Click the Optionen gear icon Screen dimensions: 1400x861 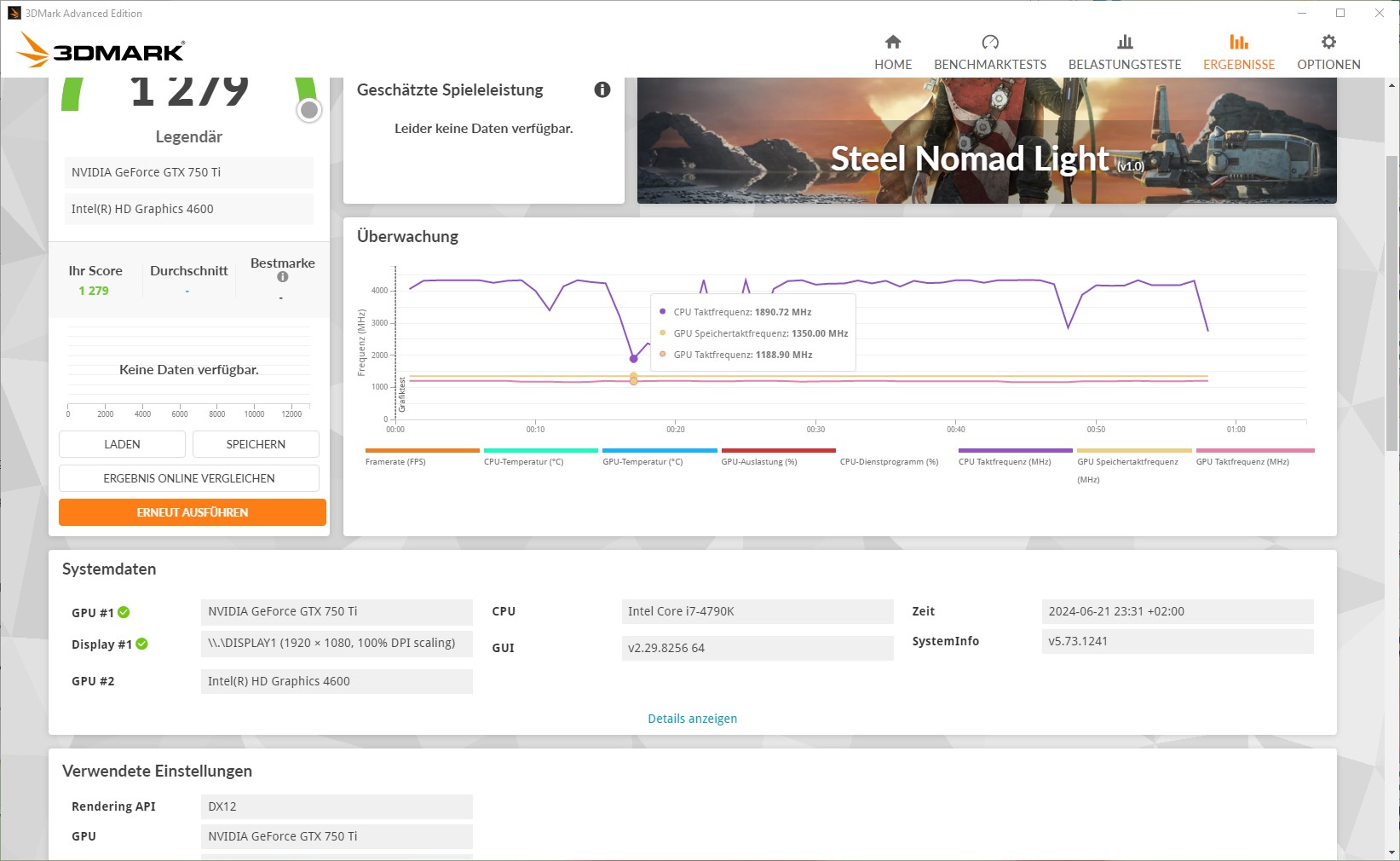click(x=1328, y=42)
